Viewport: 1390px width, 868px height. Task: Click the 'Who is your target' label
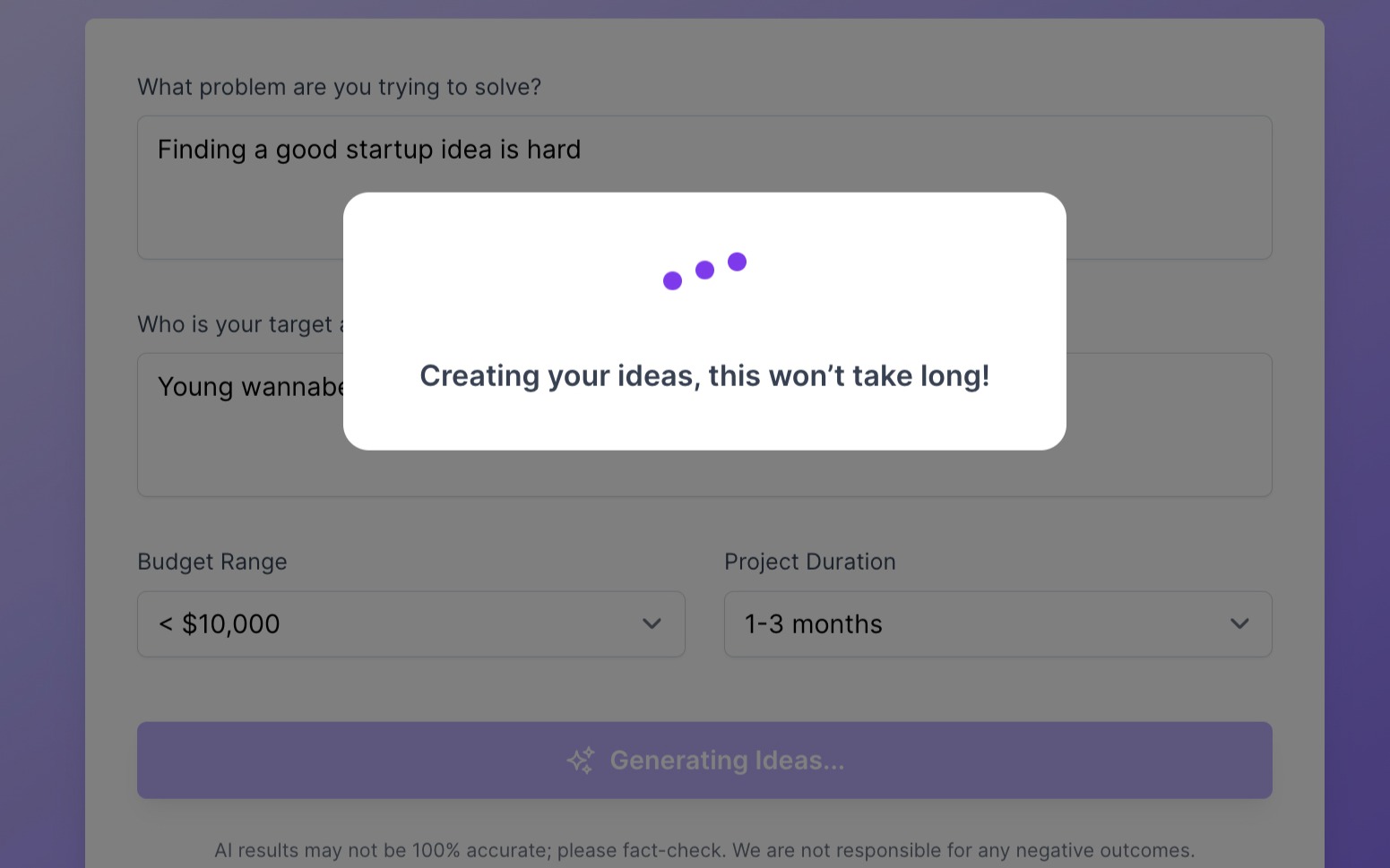[x=240, y=324]
